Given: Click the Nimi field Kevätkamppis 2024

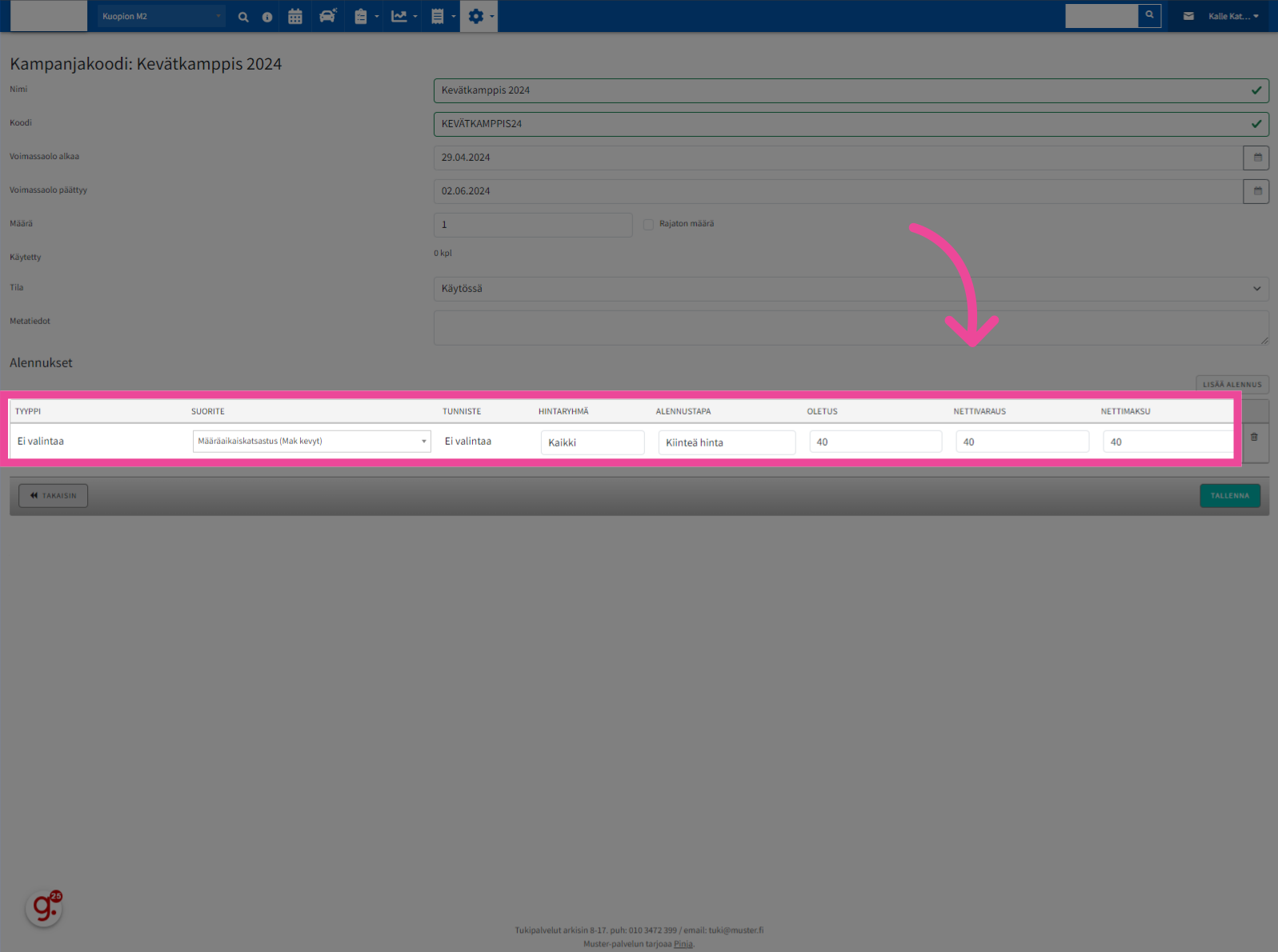Looking at the screenshot, I should click(851, 90).
